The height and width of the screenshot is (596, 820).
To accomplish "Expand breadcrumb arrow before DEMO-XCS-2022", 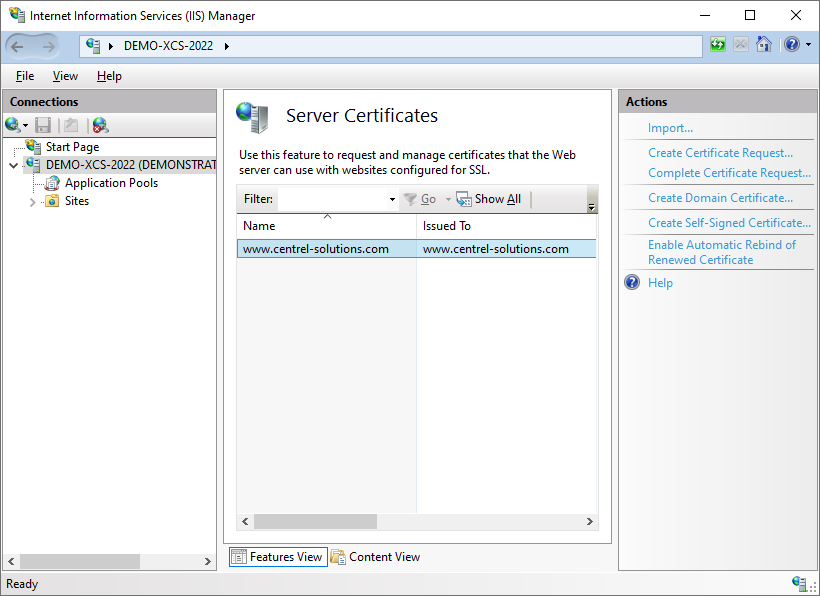I will (x=111, y=46).
